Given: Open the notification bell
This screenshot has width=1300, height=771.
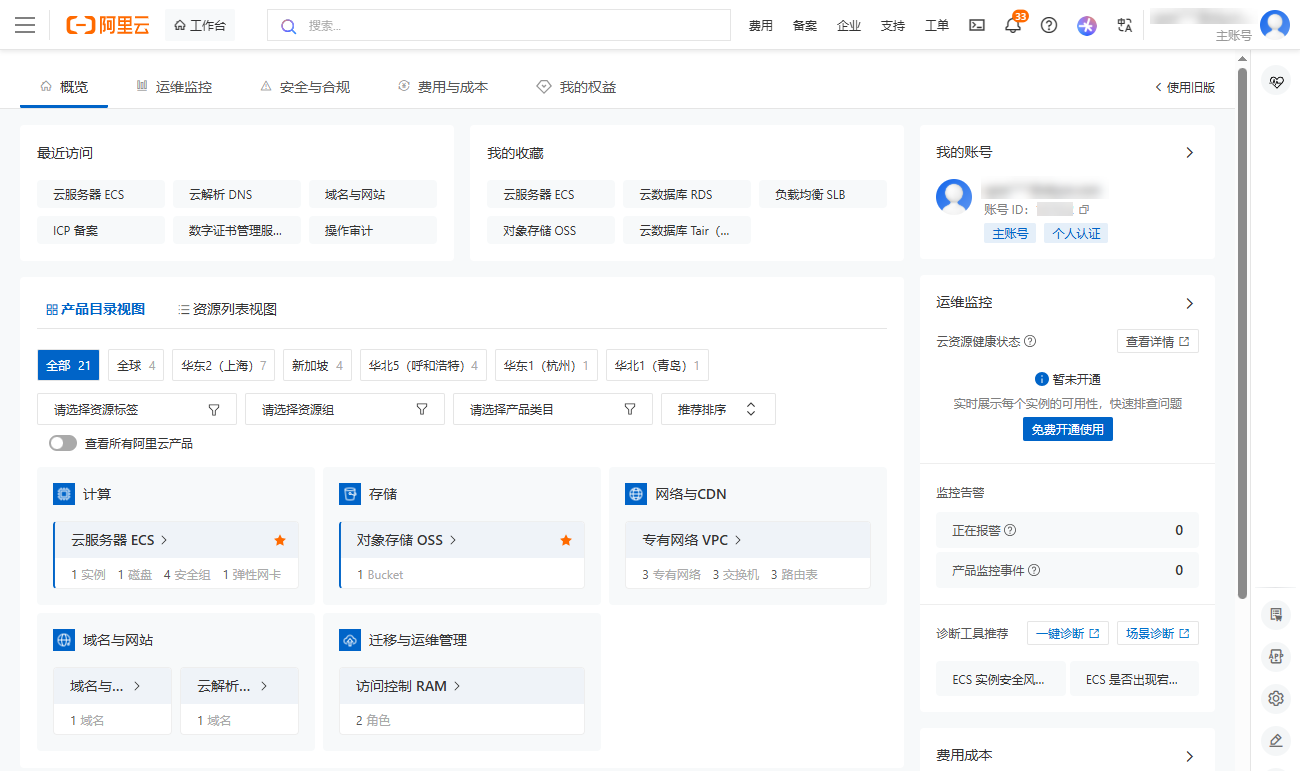Looking at the screenshot, I should coord(1013,26).
